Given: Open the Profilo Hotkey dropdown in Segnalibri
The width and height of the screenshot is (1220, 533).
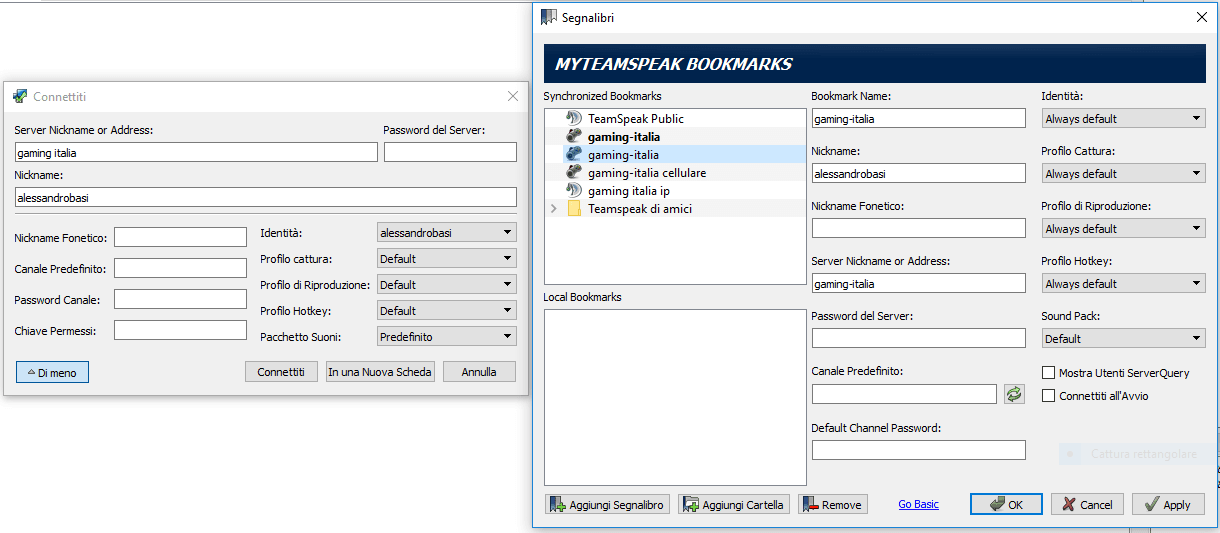Looking at the screenshot, I should tap(1123, 283).
